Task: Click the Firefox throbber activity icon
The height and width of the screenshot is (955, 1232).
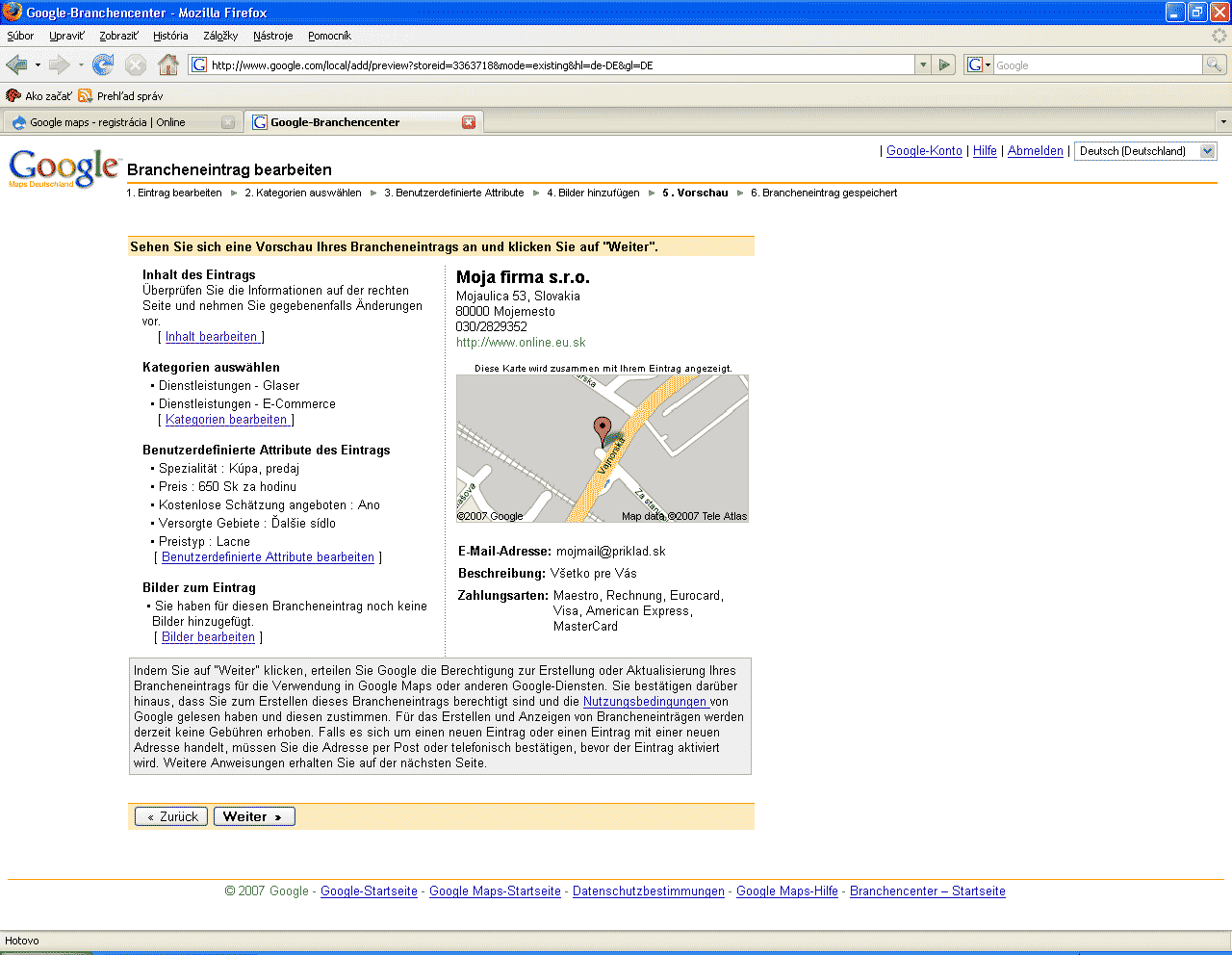Action: click(1219, 36)
